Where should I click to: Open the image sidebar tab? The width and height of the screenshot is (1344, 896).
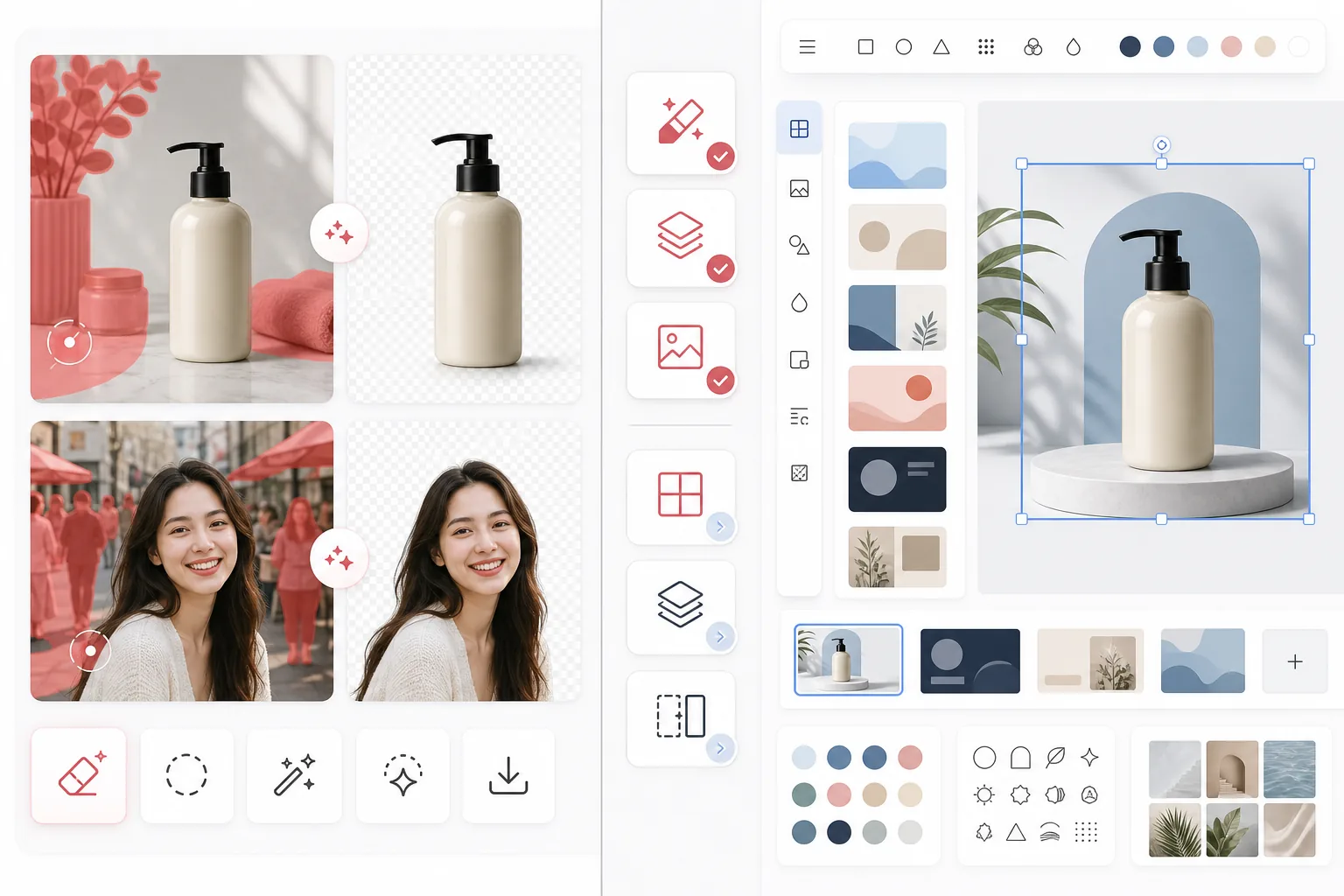(799, 188)
